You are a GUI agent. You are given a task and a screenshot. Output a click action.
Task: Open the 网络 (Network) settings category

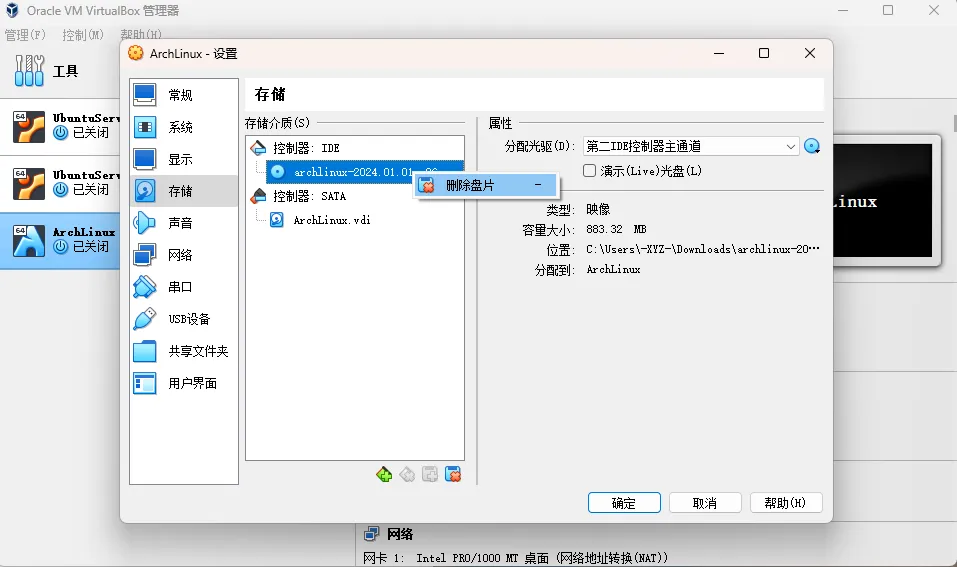click(180, 255)
